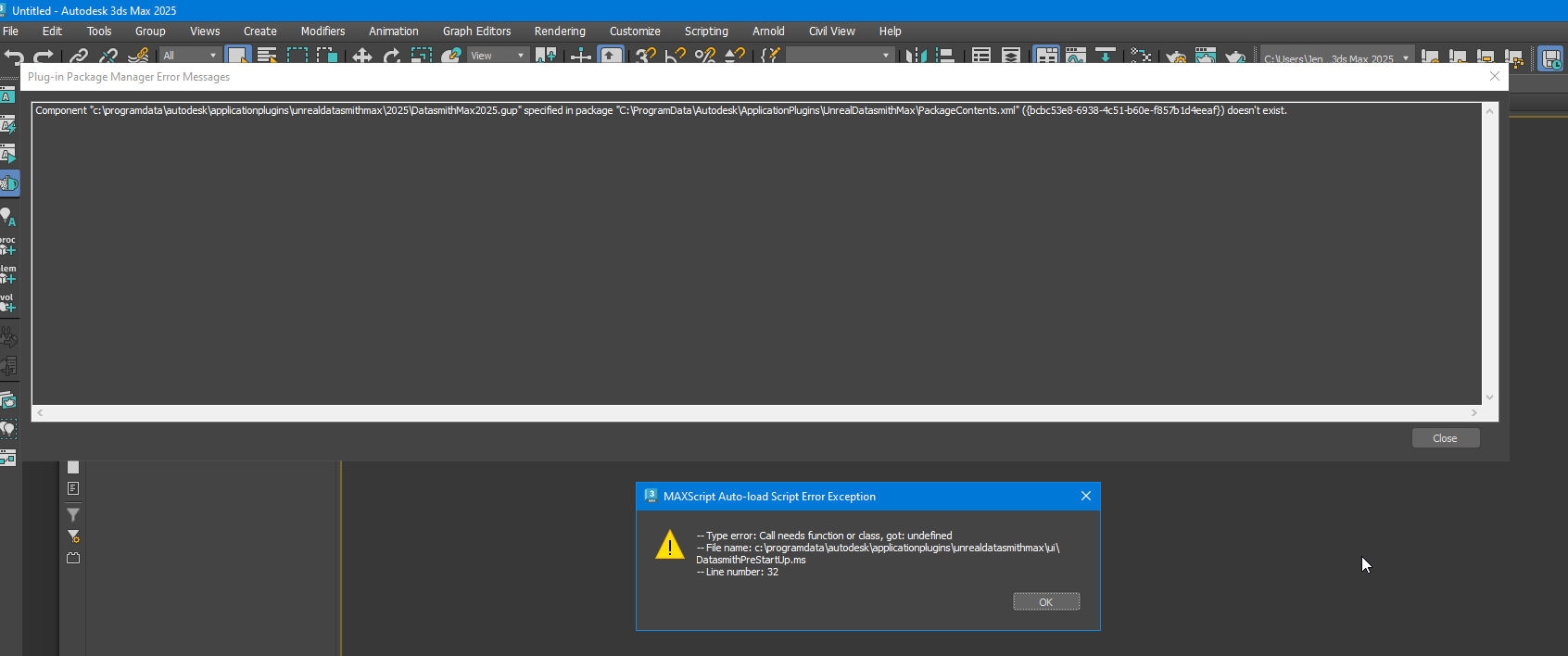Open the Scripting menu
The image size is (1568, 656).
706,31
